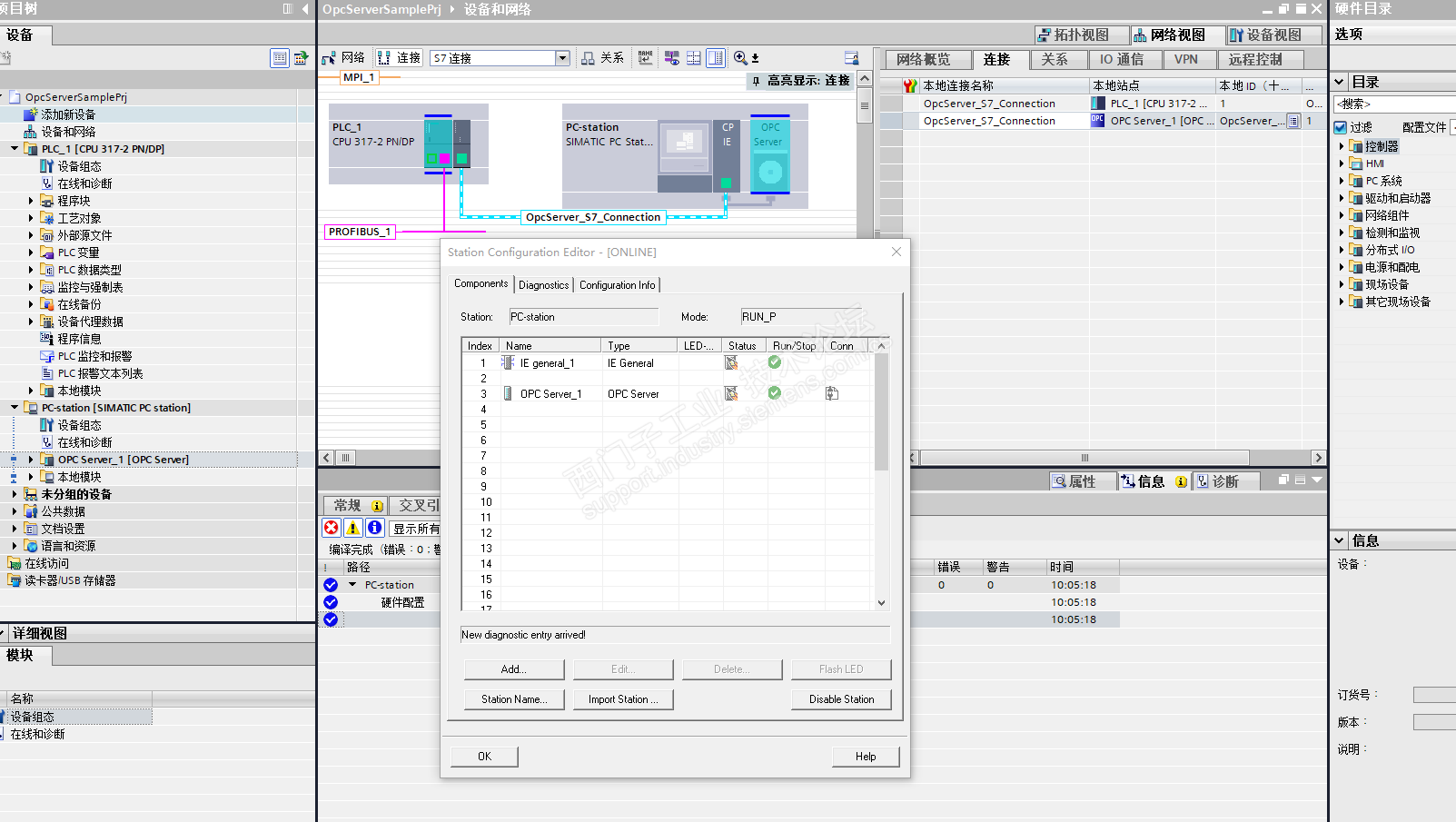Viewport: 1456px width, 822px height.
Task: Click the Add... button
Action: (514, 669)
